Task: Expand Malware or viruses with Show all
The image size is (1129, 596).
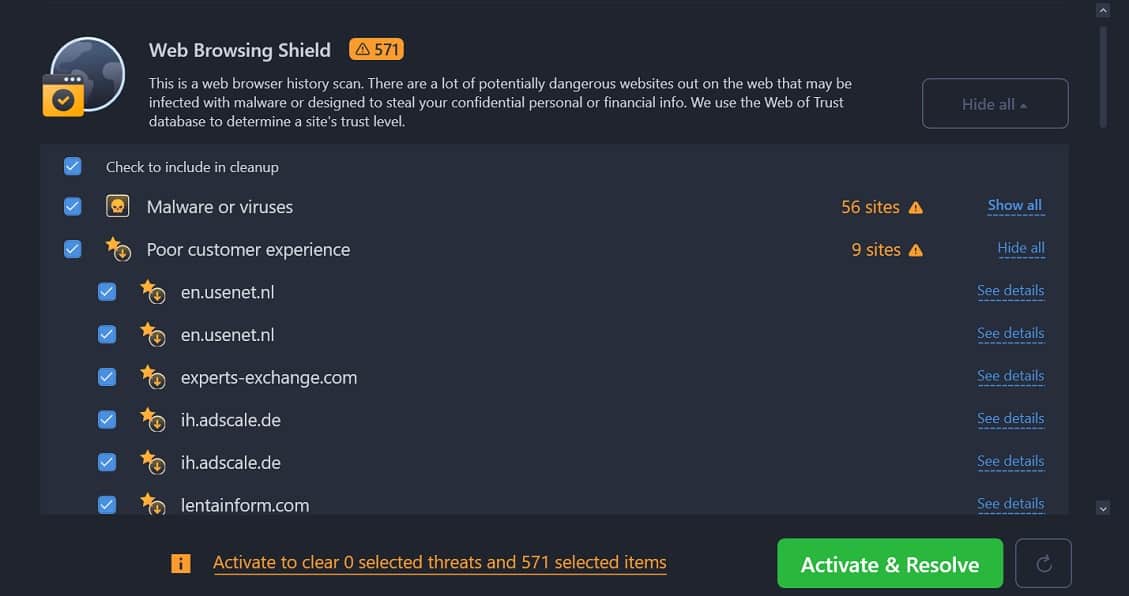Action: pyautogui.click(x=1015, y=206)
